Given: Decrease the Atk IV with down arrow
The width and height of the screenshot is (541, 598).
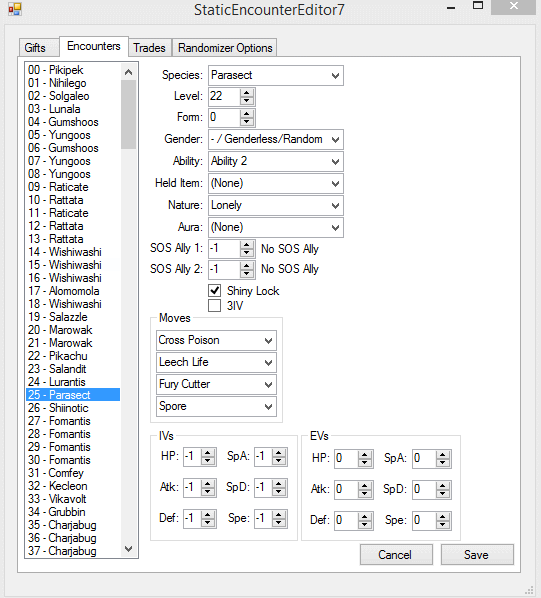Looking at the screenshot, I should pos(208,492).
